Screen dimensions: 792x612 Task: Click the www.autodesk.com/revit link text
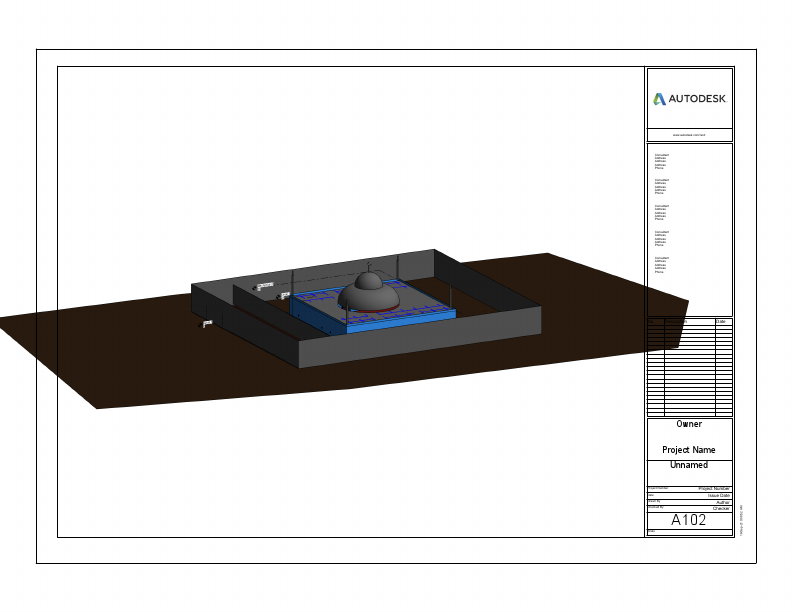pyautogui.click(x=689, y=135)
